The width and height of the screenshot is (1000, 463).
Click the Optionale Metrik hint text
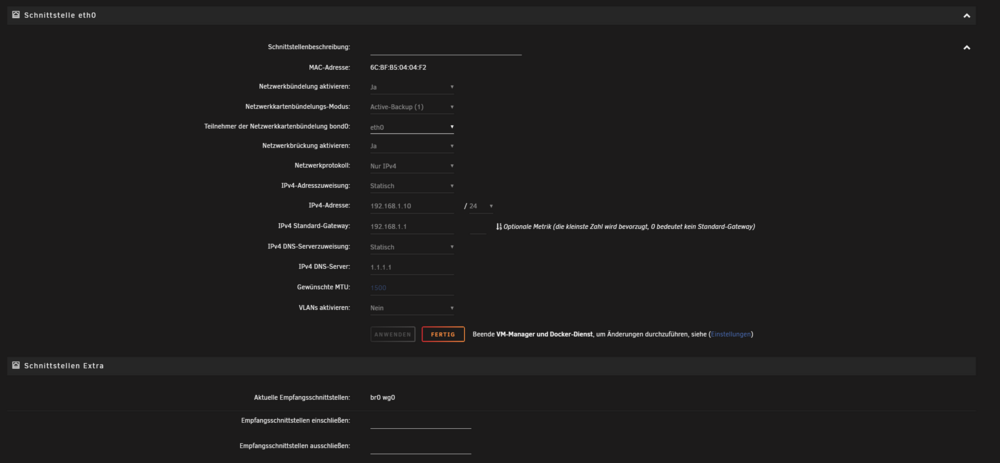[x=629, y=226]
